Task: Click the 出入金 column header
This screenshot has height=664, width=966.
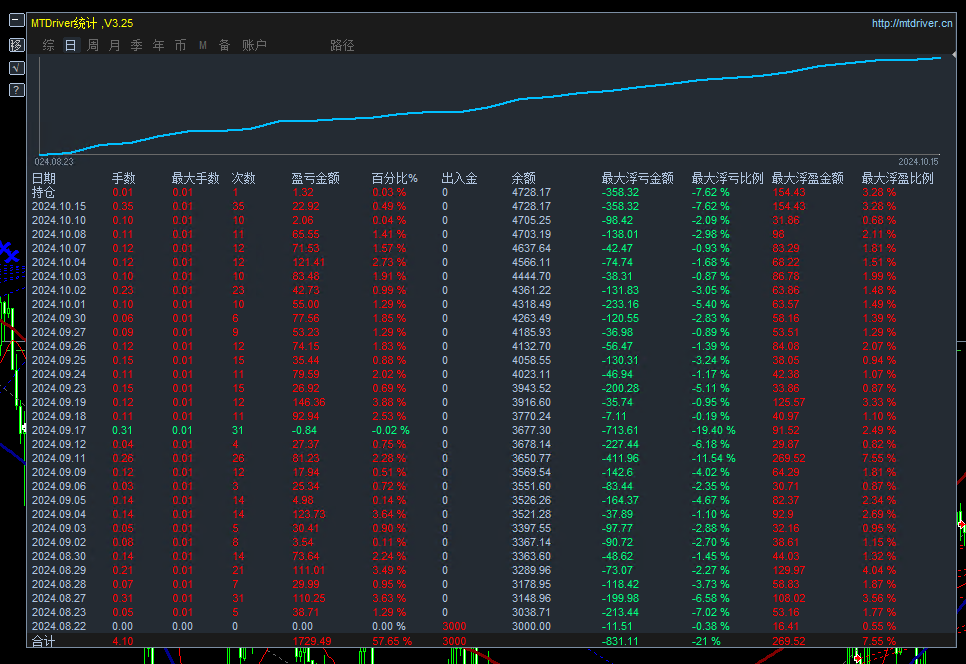Action: point(460,179)
